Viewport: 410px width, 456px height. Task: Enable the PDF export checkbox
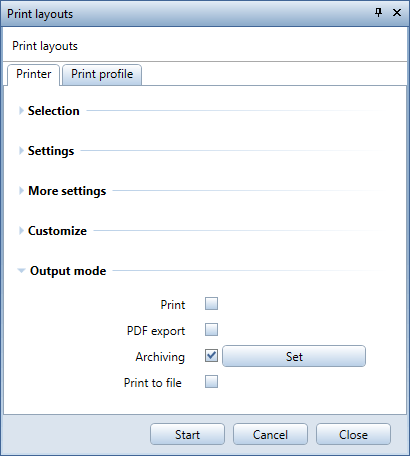(211, 330)
